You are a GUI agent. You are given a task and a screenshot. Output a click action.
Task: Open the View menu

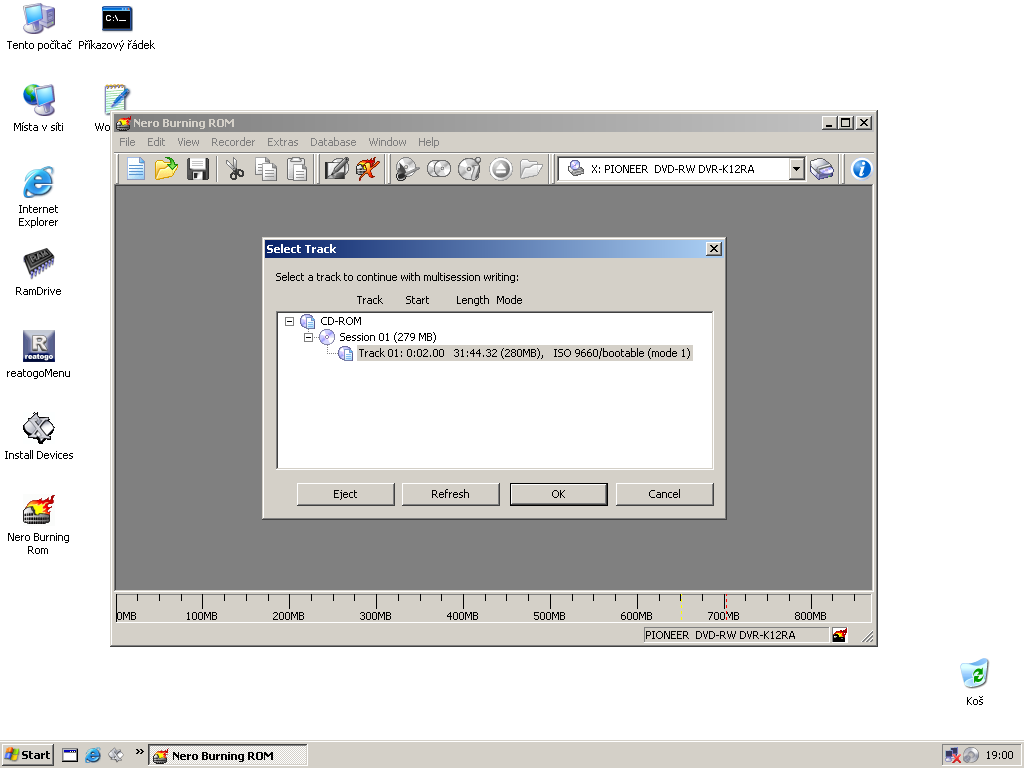tap(188, 142)
